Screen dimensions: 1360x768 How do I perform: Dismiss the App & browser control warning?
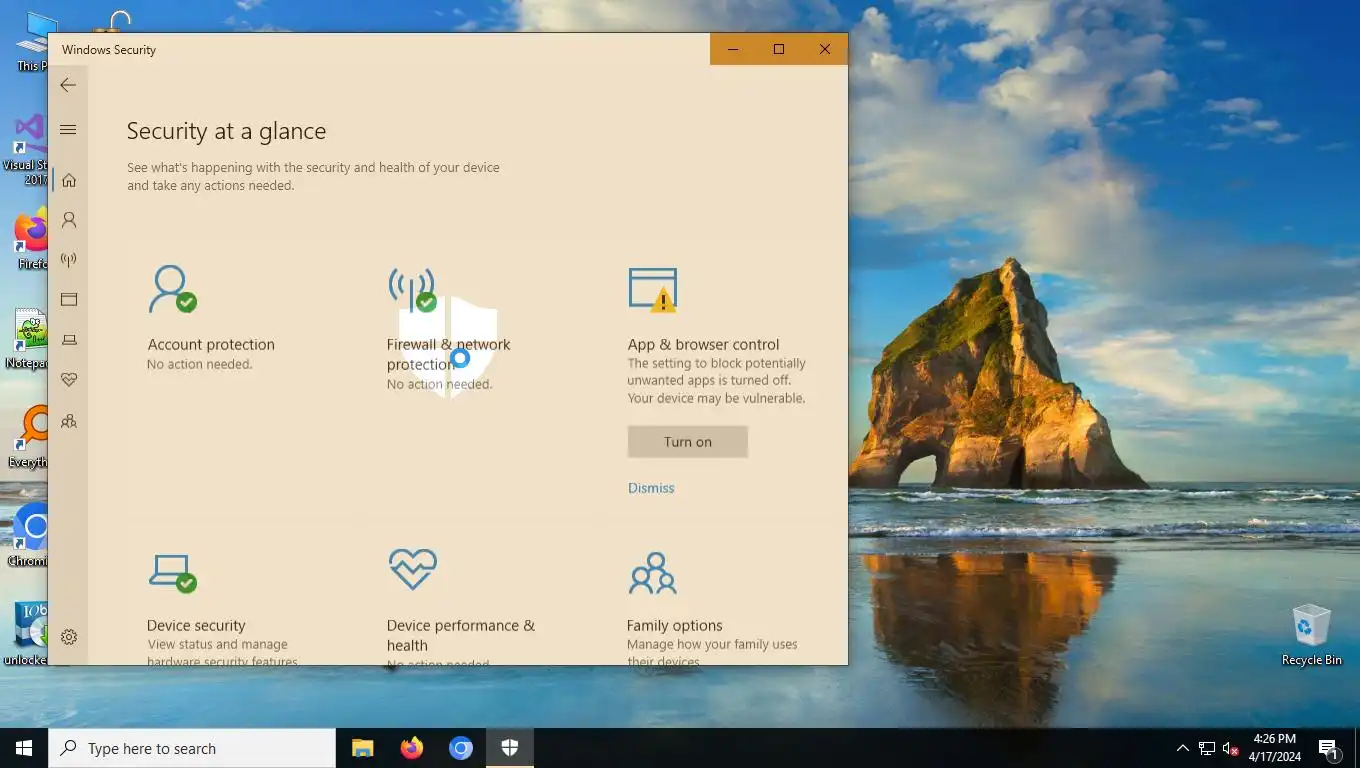(x=651, y=488)
